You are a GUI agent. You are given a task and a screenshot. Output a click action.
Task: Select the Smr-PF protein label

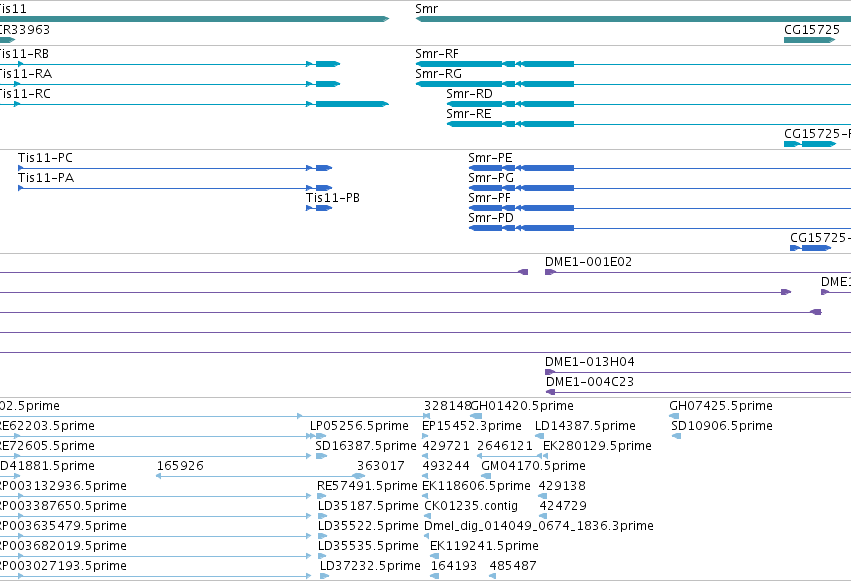click(x=490, y=198)
